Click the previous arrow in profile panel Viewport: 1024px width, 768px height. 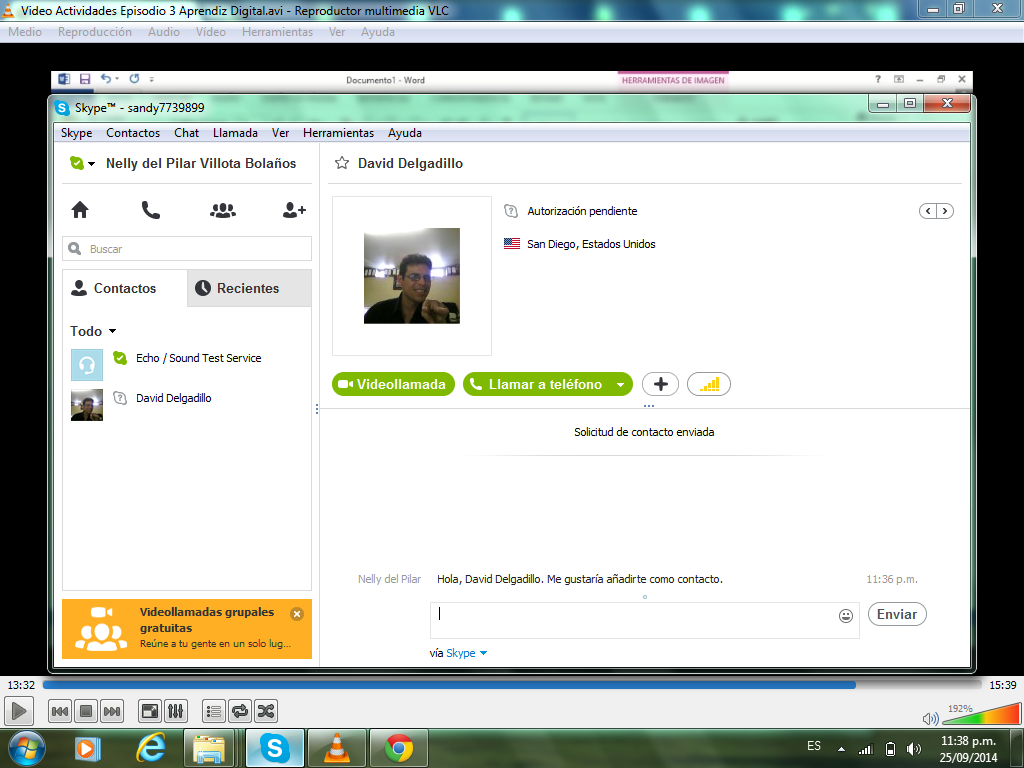point(928,211)
